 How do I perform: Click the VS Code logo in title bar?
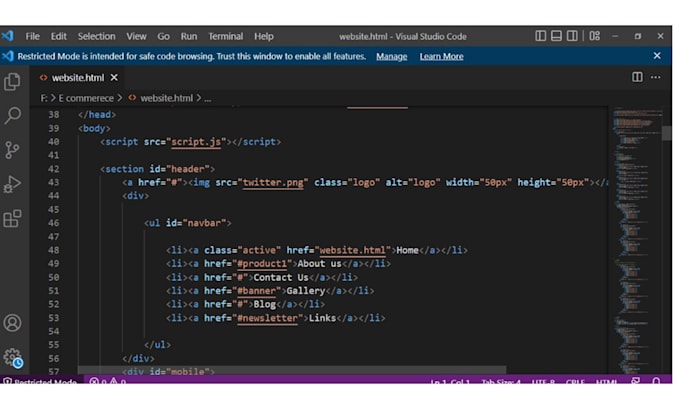click(x=7, y=36)
